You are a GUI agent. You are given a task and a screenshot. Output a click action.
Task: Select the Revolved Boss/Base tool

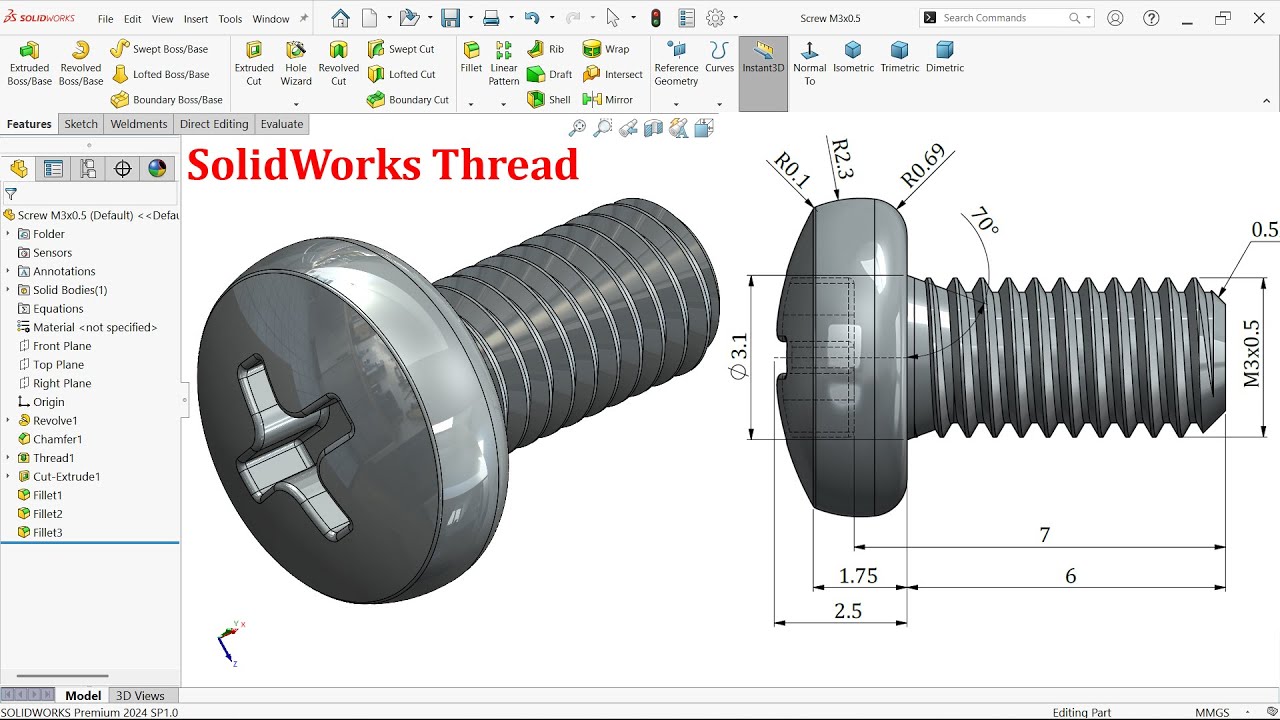click(x=81, y=63)
